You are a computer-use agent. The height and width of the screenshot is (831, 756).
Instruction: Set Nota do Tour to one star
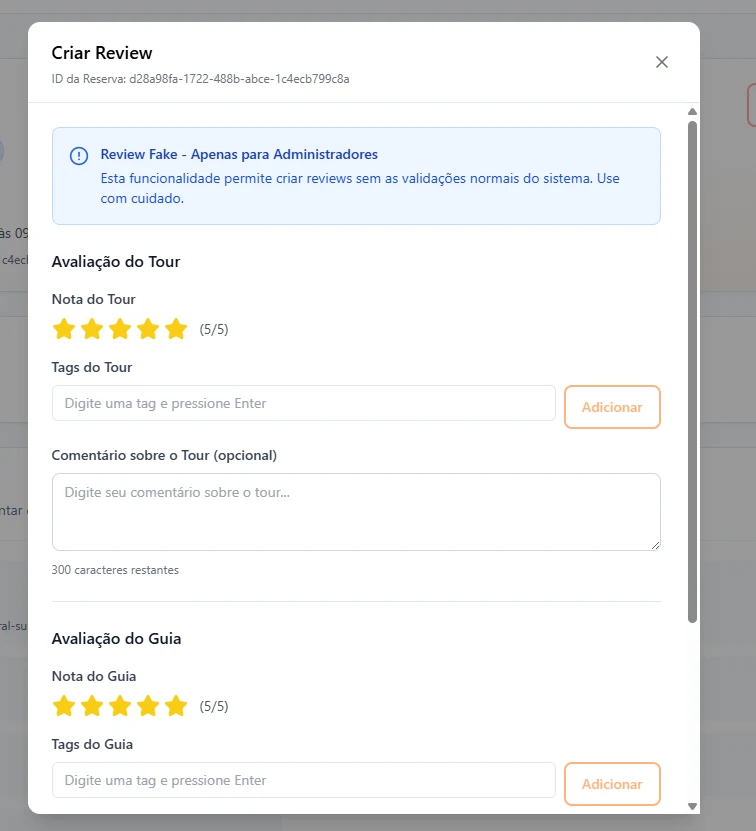64,329
